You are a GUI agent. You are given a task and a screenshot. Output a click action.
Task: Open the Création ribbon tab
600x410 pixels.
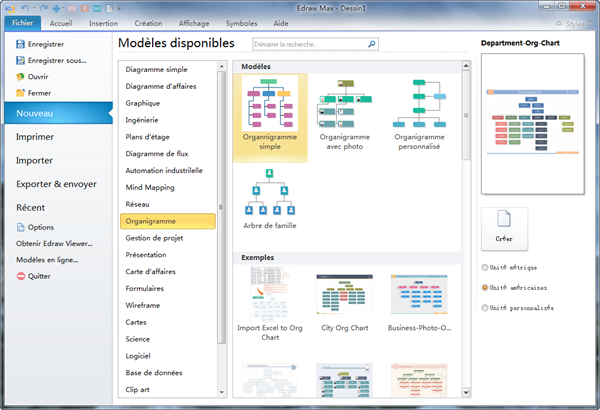point(148,23)
